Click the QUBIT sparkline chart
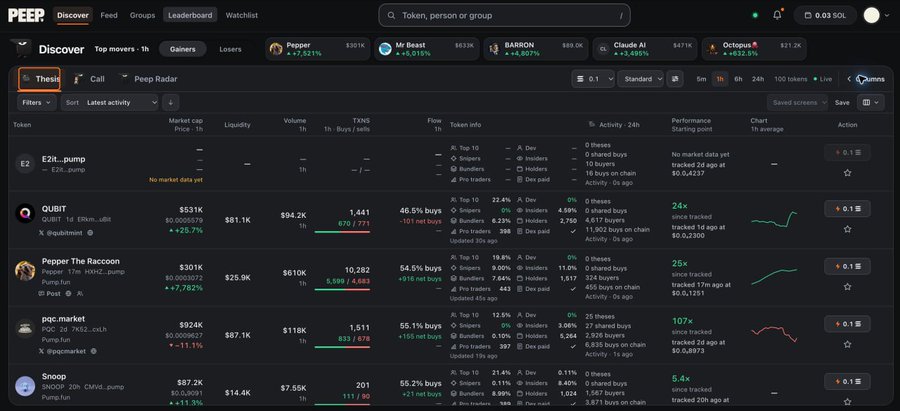Screen dimensions: 900x411 point(774,220)
